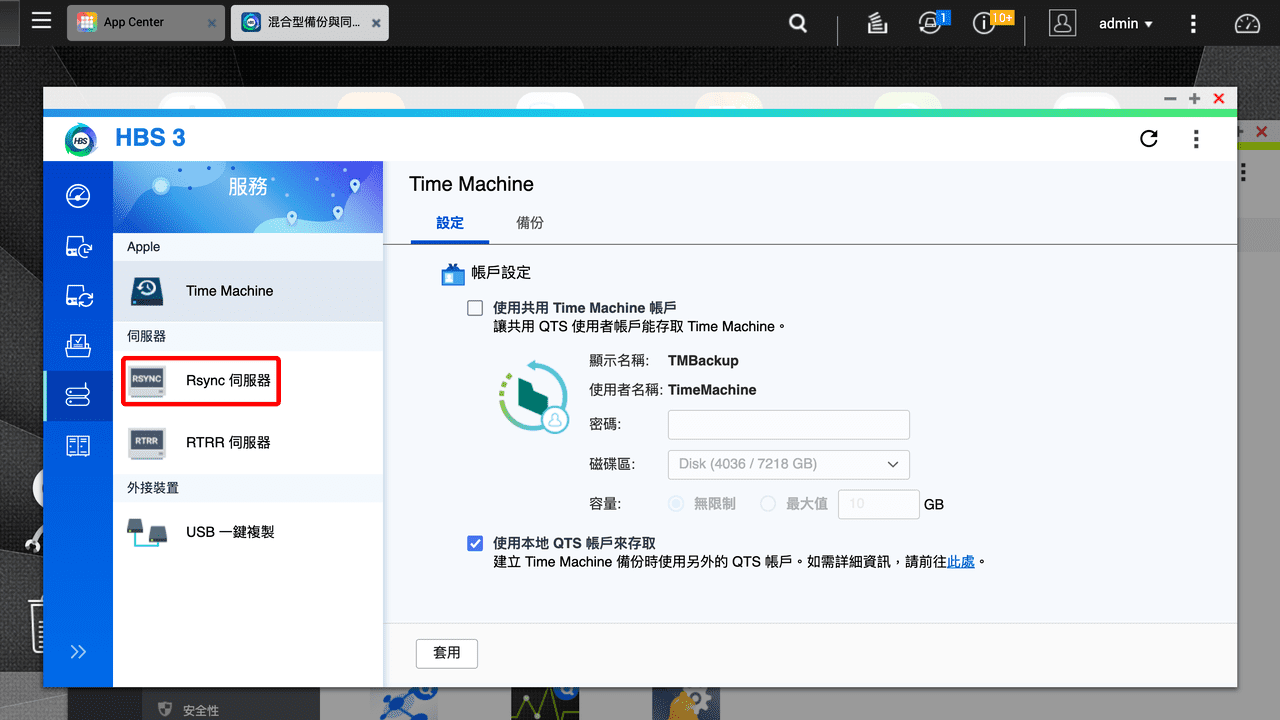Open the 磁碟區 disk selection dropdown

point(788,464)
